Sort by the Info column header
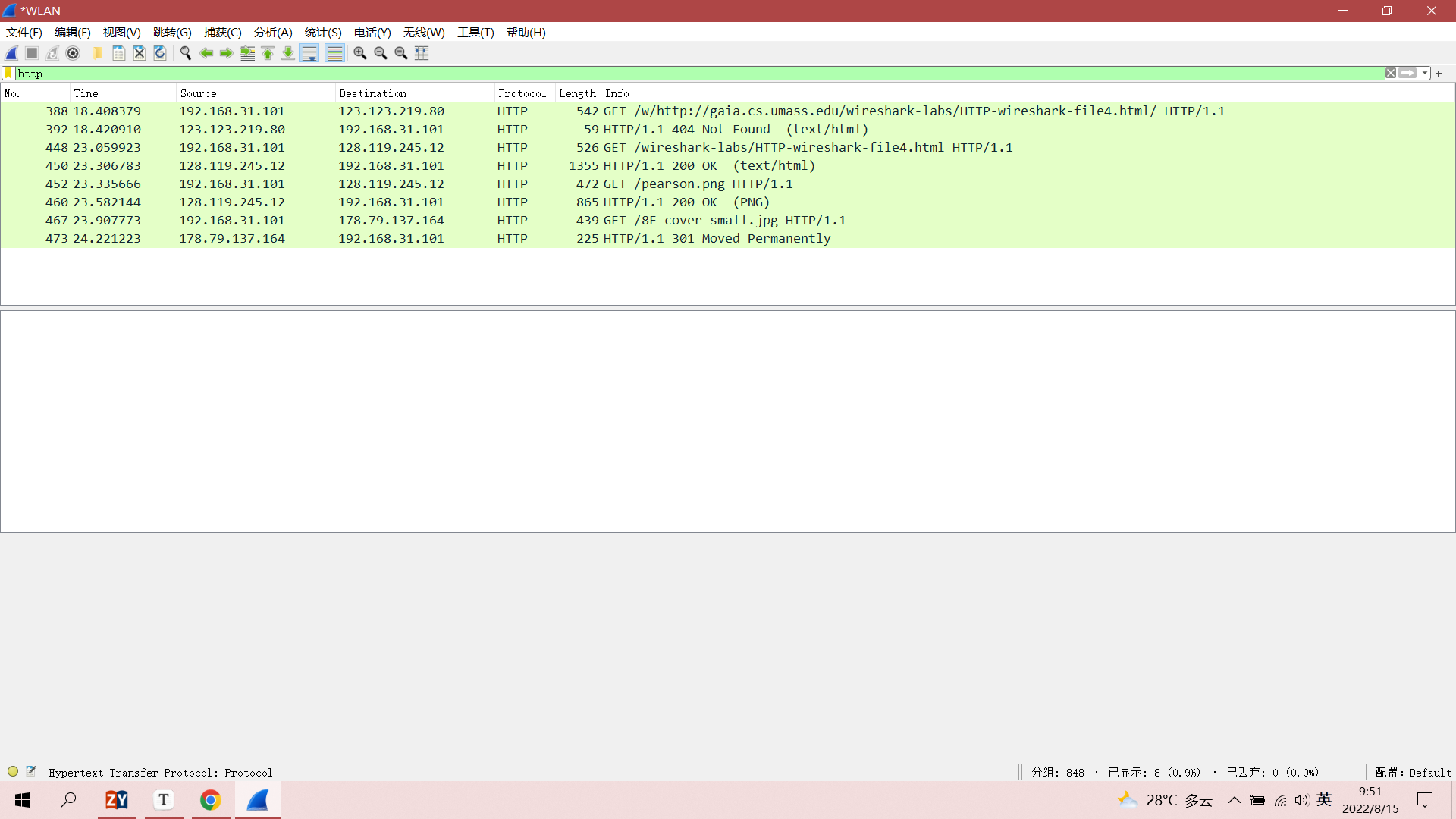This screenshot has width=1456, height=819. pyautogui.click(x=1028, y=93)
